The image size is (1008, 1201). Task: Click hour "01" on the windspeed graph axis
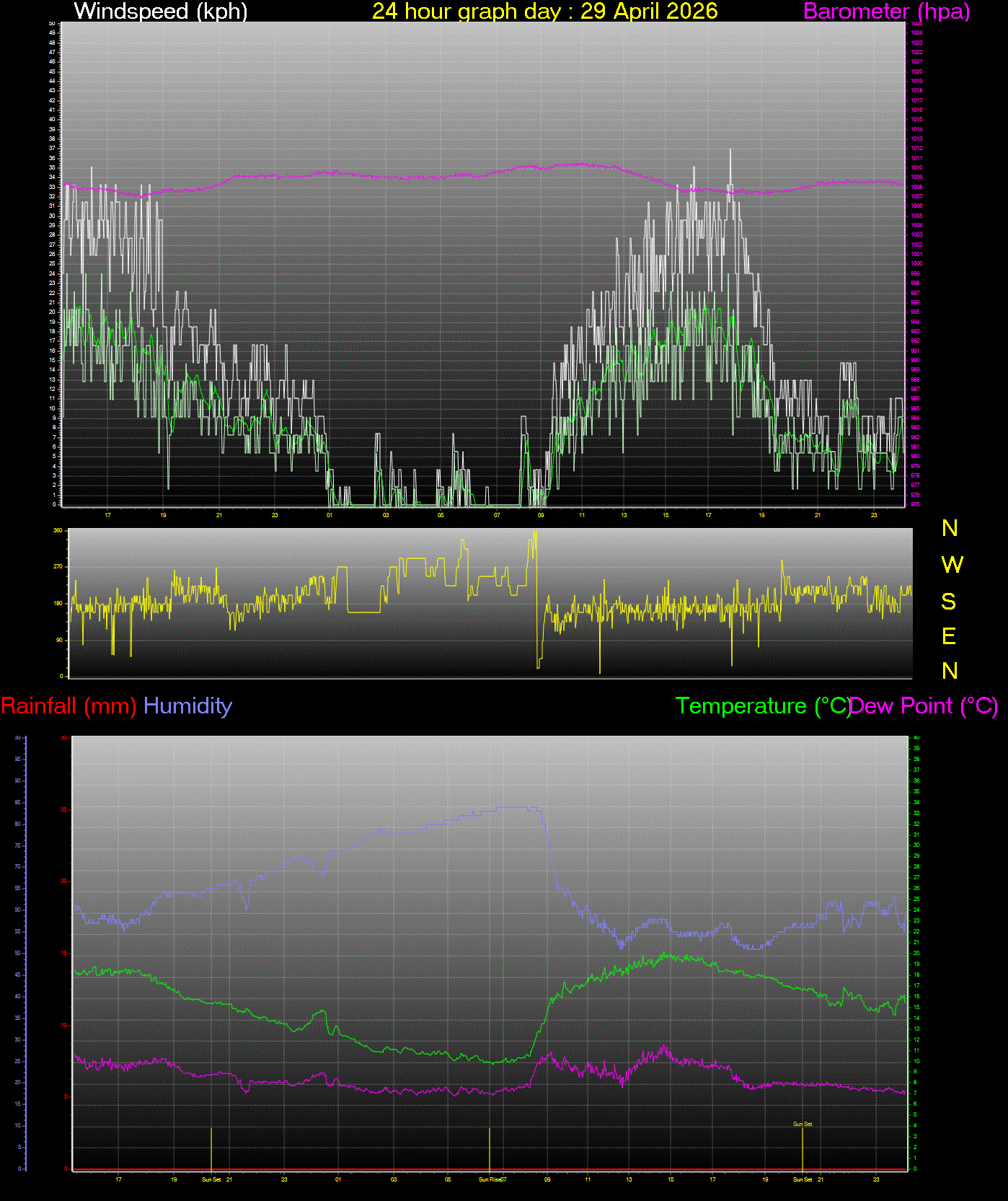[330, 515]
